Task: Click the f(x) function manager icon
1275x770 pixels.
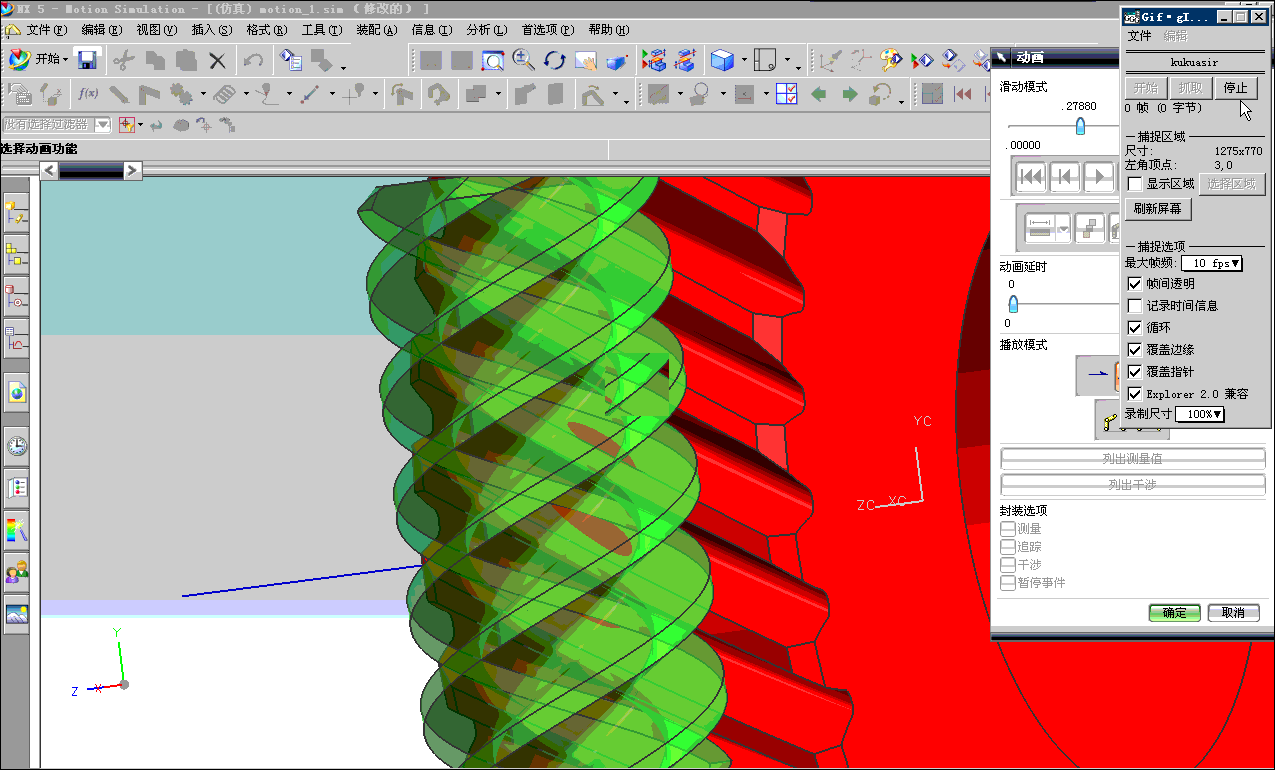Action: [x=88, y=94]
